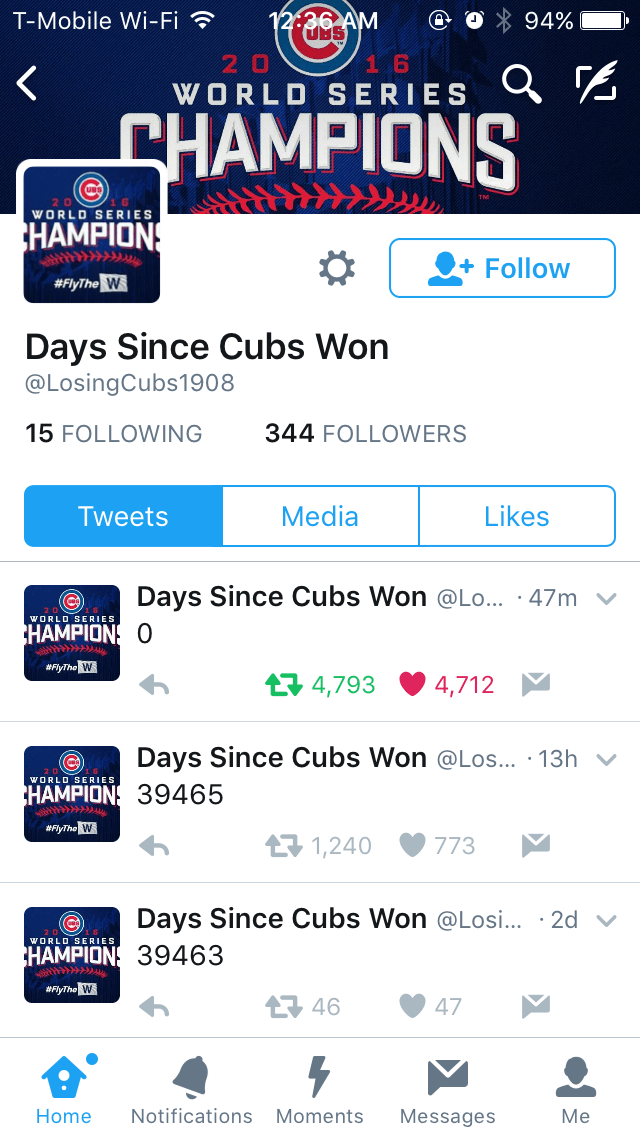Undo the retweet on the 4,793 tweet
The image size is (640, 1136).
click(283, 685)
